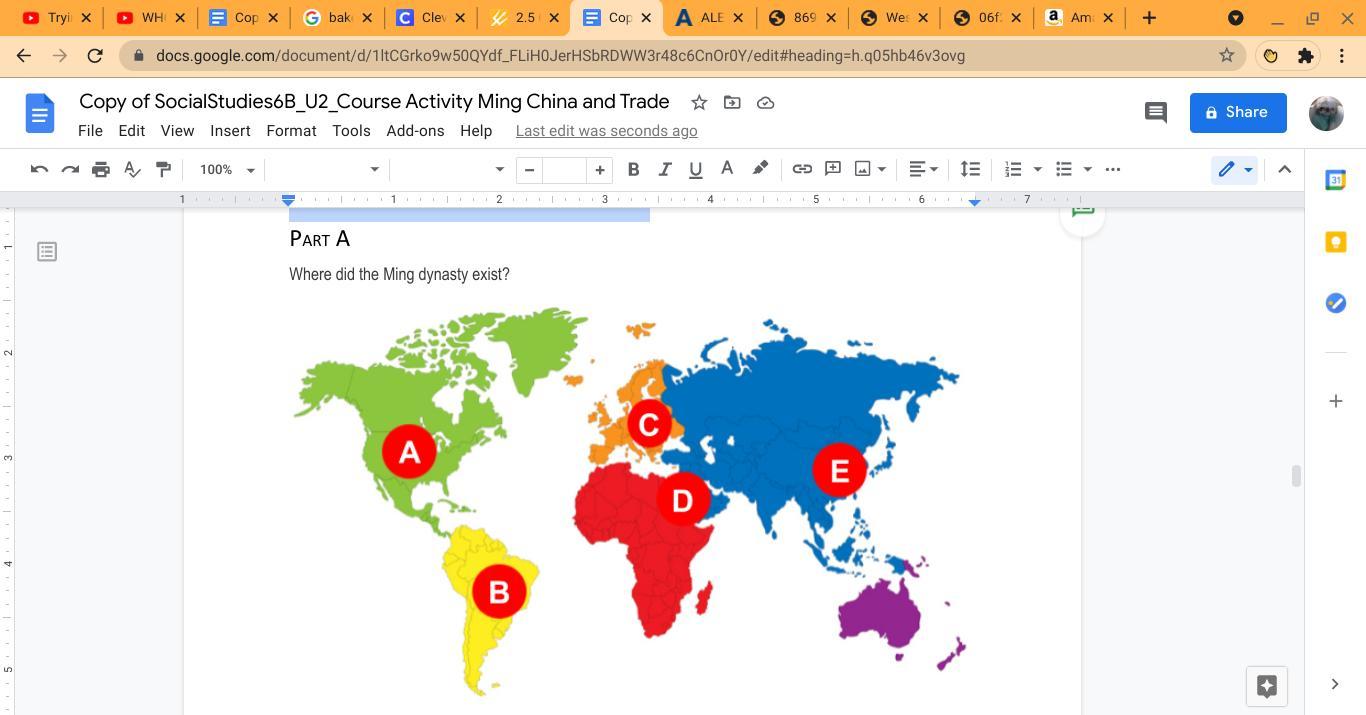Click the add comment bubble in margin

1082,213
